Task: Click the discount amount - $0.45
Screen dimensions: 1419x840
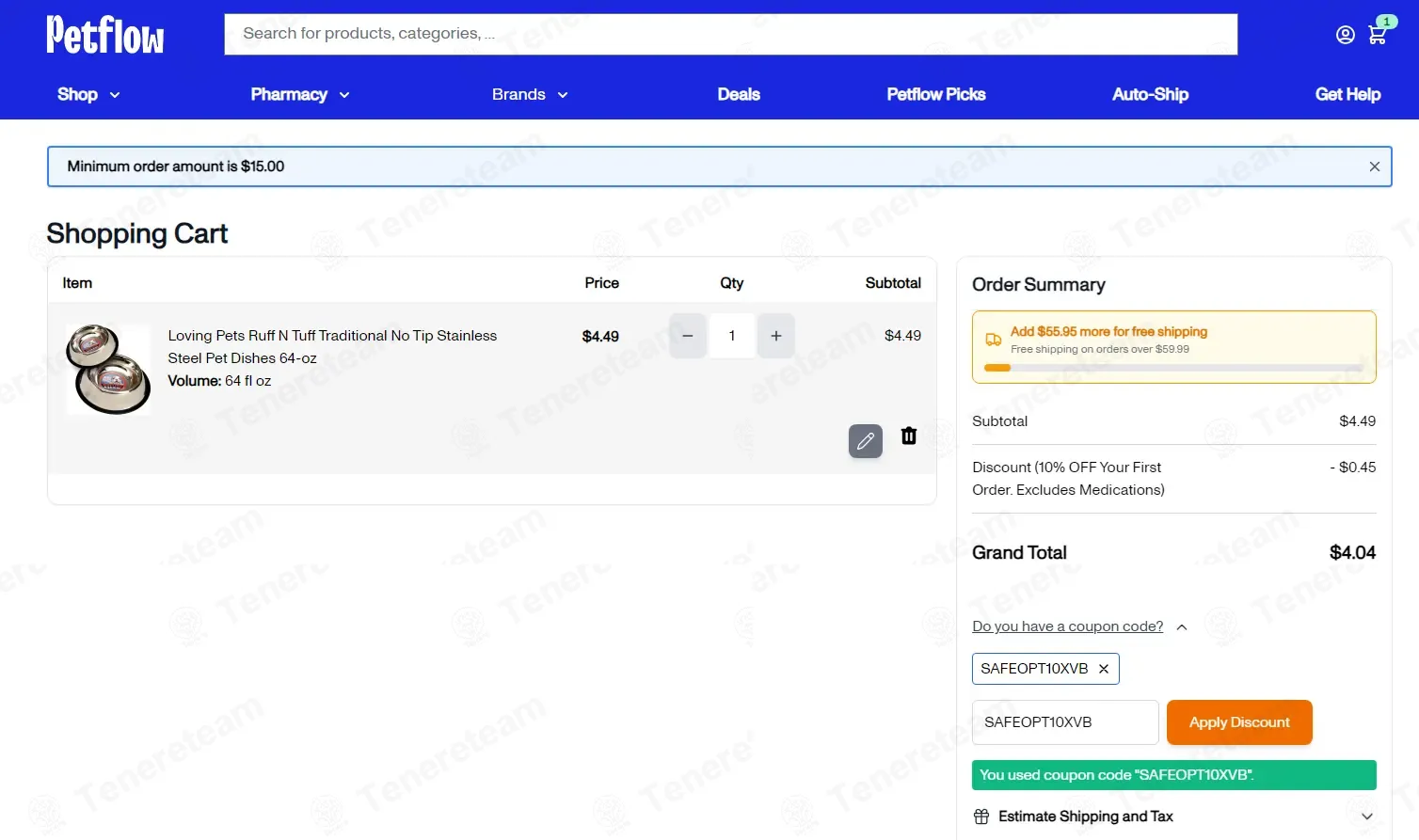Action: pos(1353,468)
